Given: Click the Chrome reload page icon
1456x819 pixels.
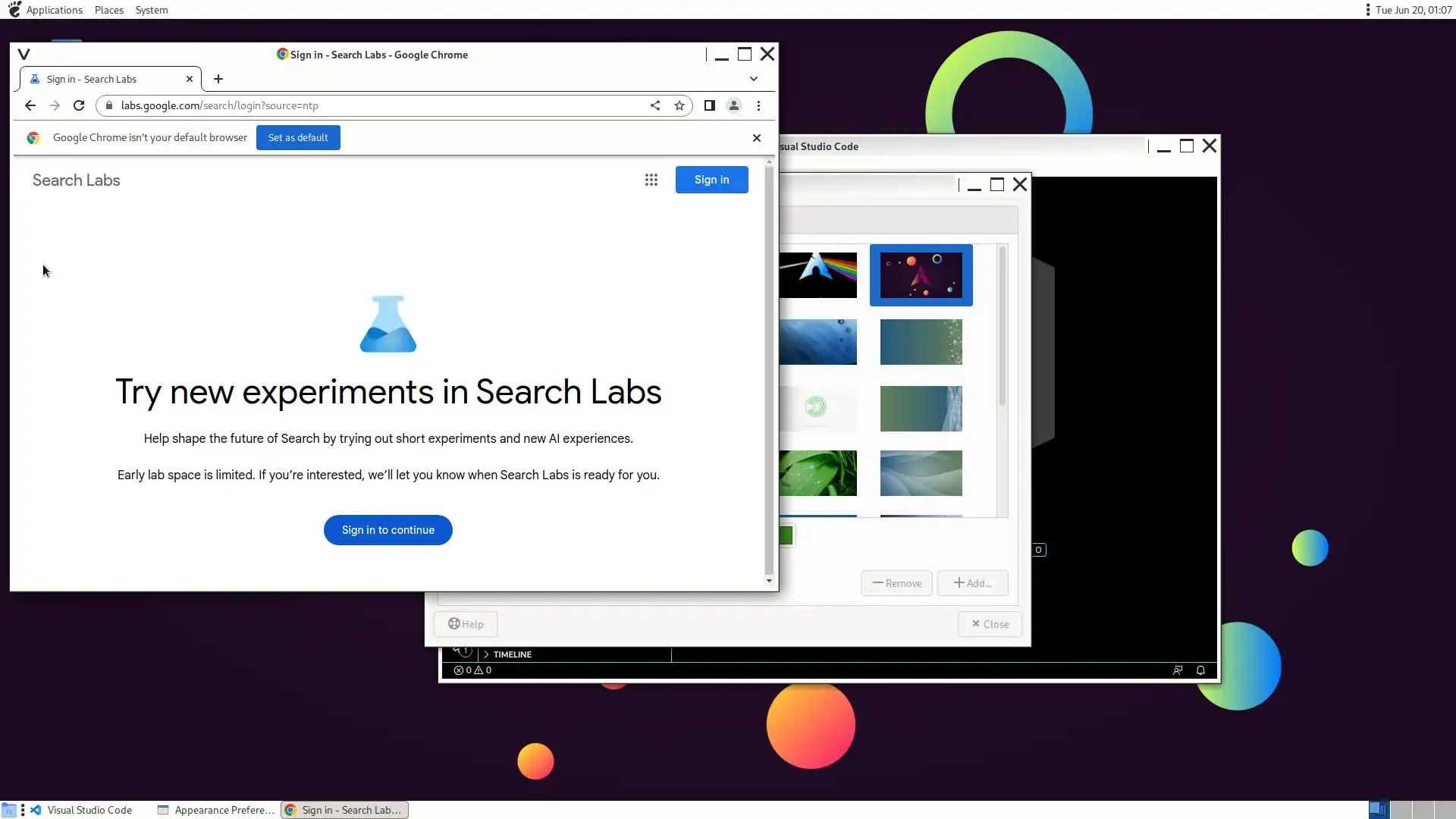Looking at the screenshot, I should tap(79, 105).
